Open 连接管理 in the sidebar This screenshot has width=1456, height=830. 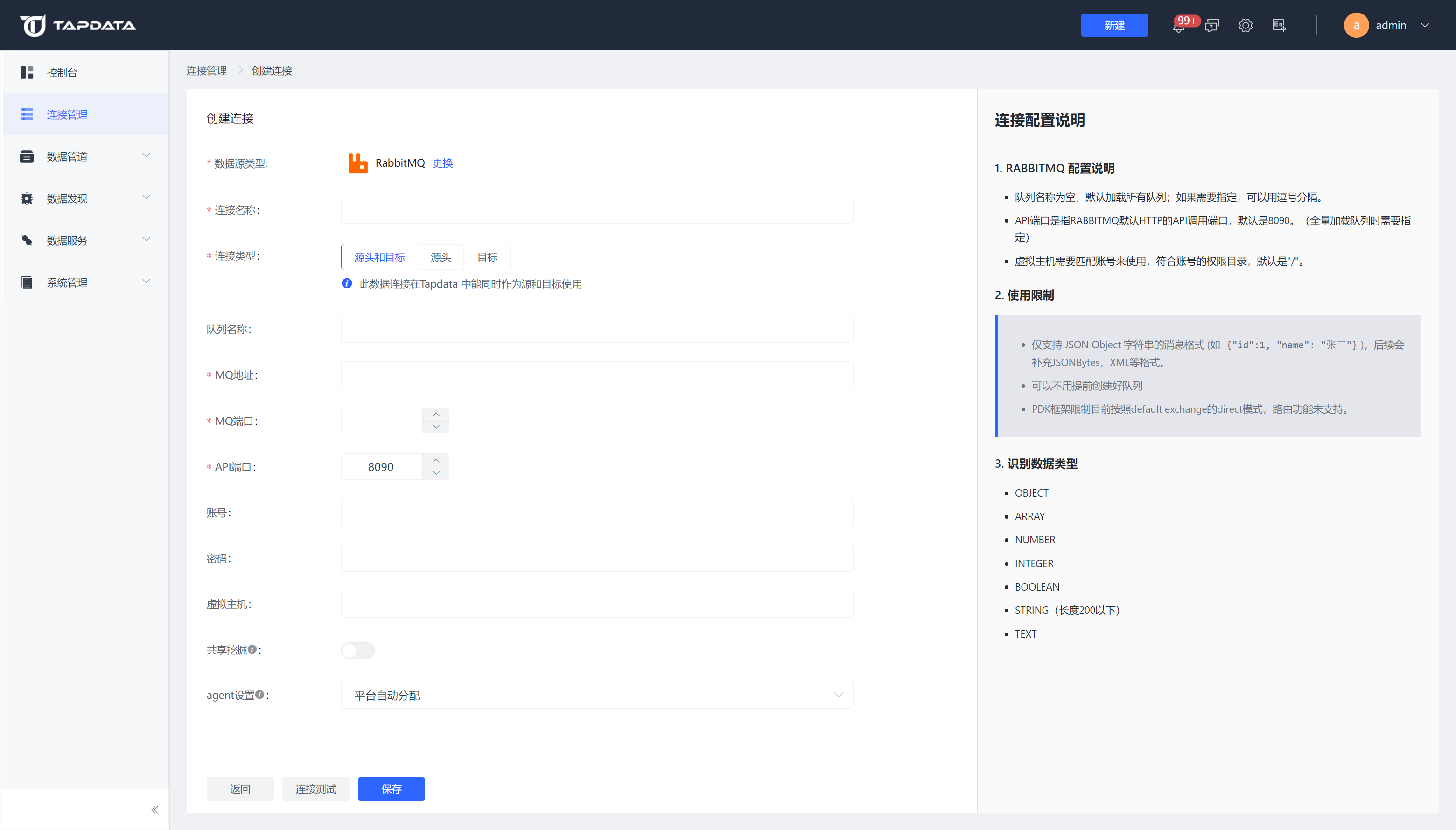click(x=67, y=114)
